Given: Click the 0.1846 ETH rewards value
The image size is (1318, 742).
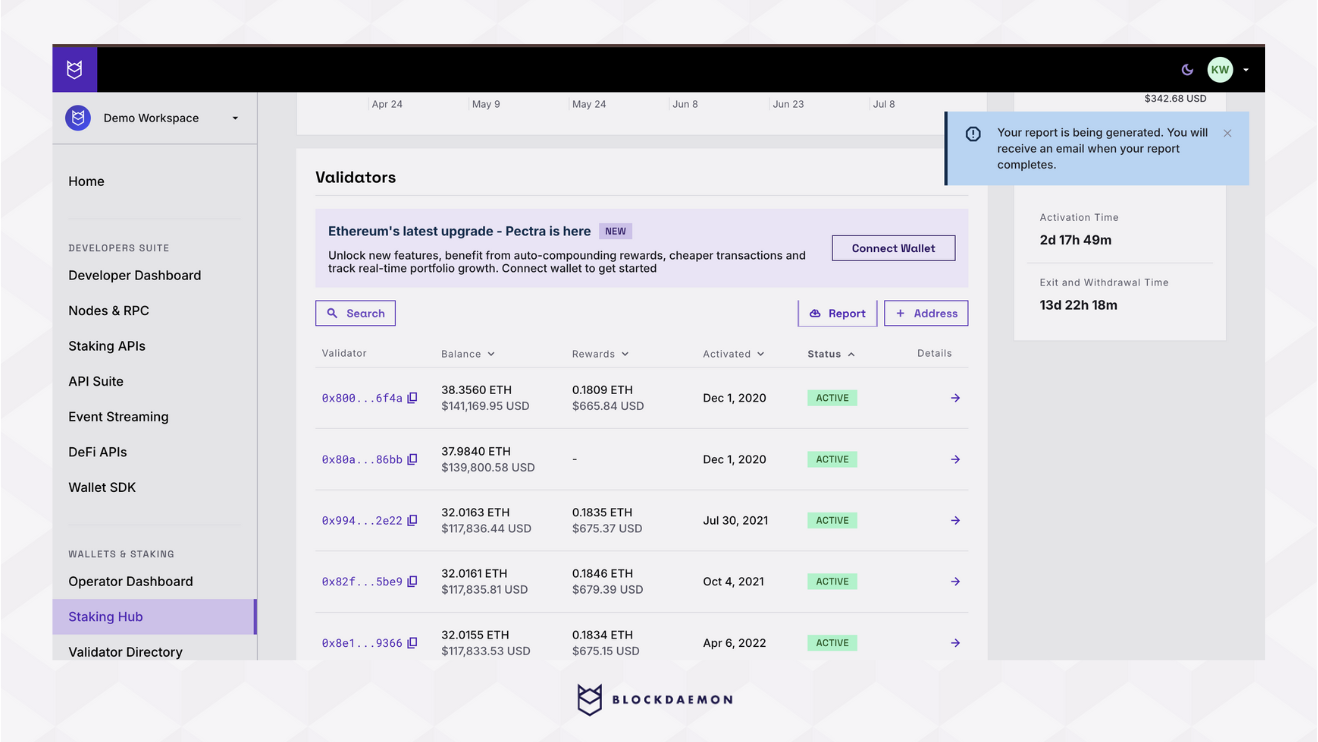Looking at the screenshot, I should point(602,574).
